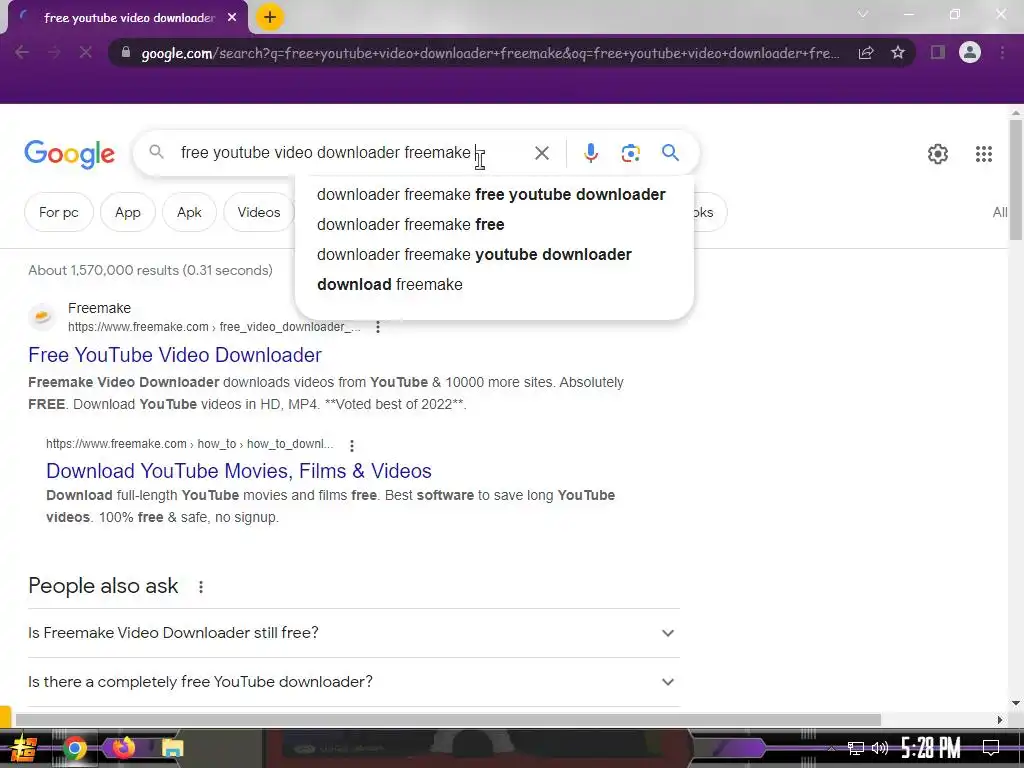Open Chrome three-dot menu
Screen dimensions: 1024x768
(1002, 52)
